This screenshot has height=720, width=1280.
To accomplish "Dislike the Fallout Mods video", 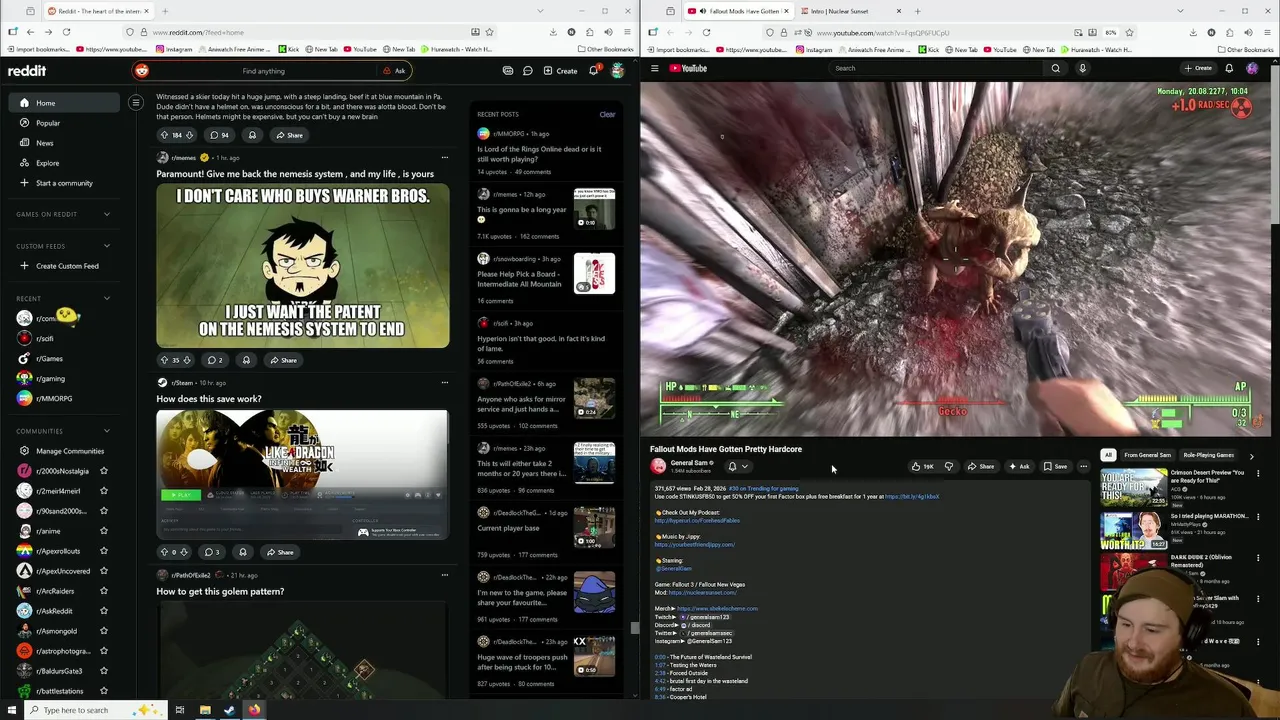I will tap(949, 466).
